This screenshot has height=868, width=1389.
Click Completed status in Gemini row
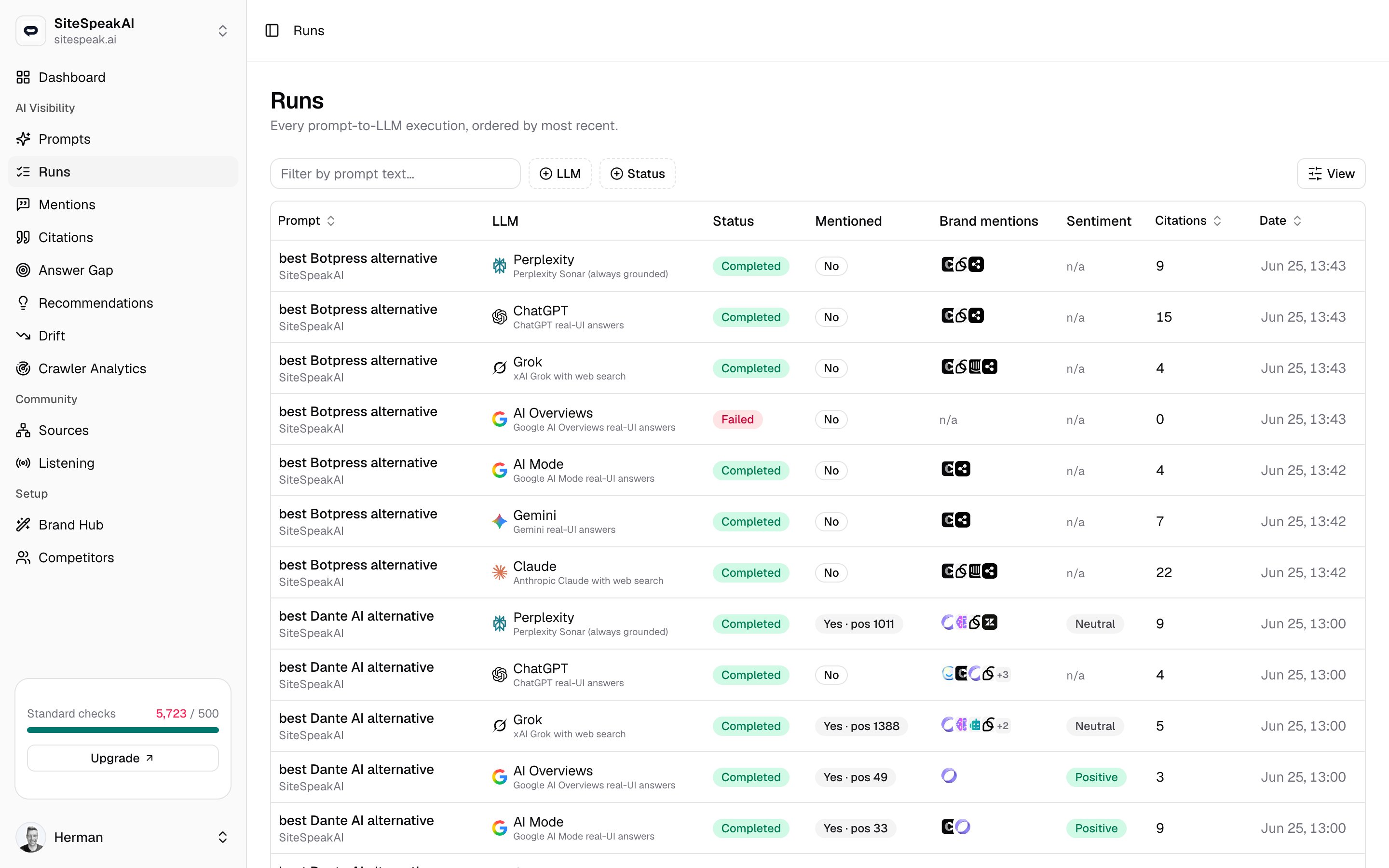tap(751, 521)
